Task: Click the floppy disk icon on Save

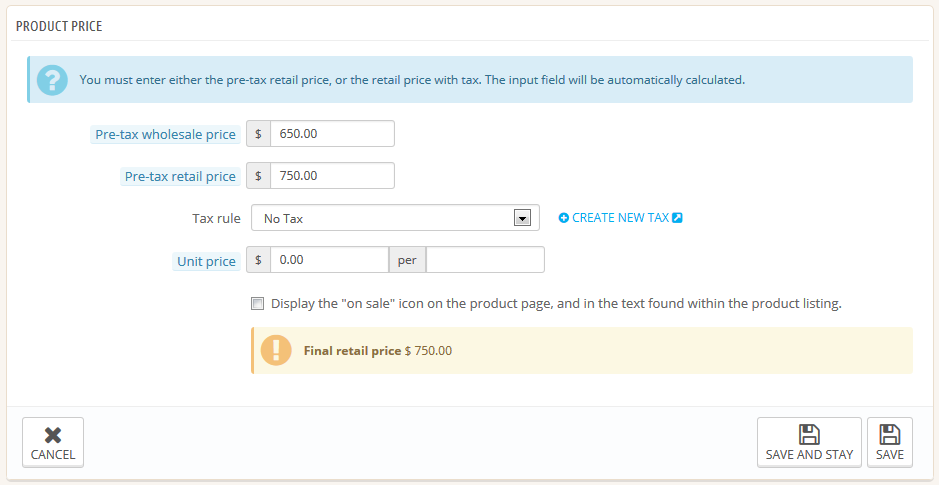Action: point(890,434)
